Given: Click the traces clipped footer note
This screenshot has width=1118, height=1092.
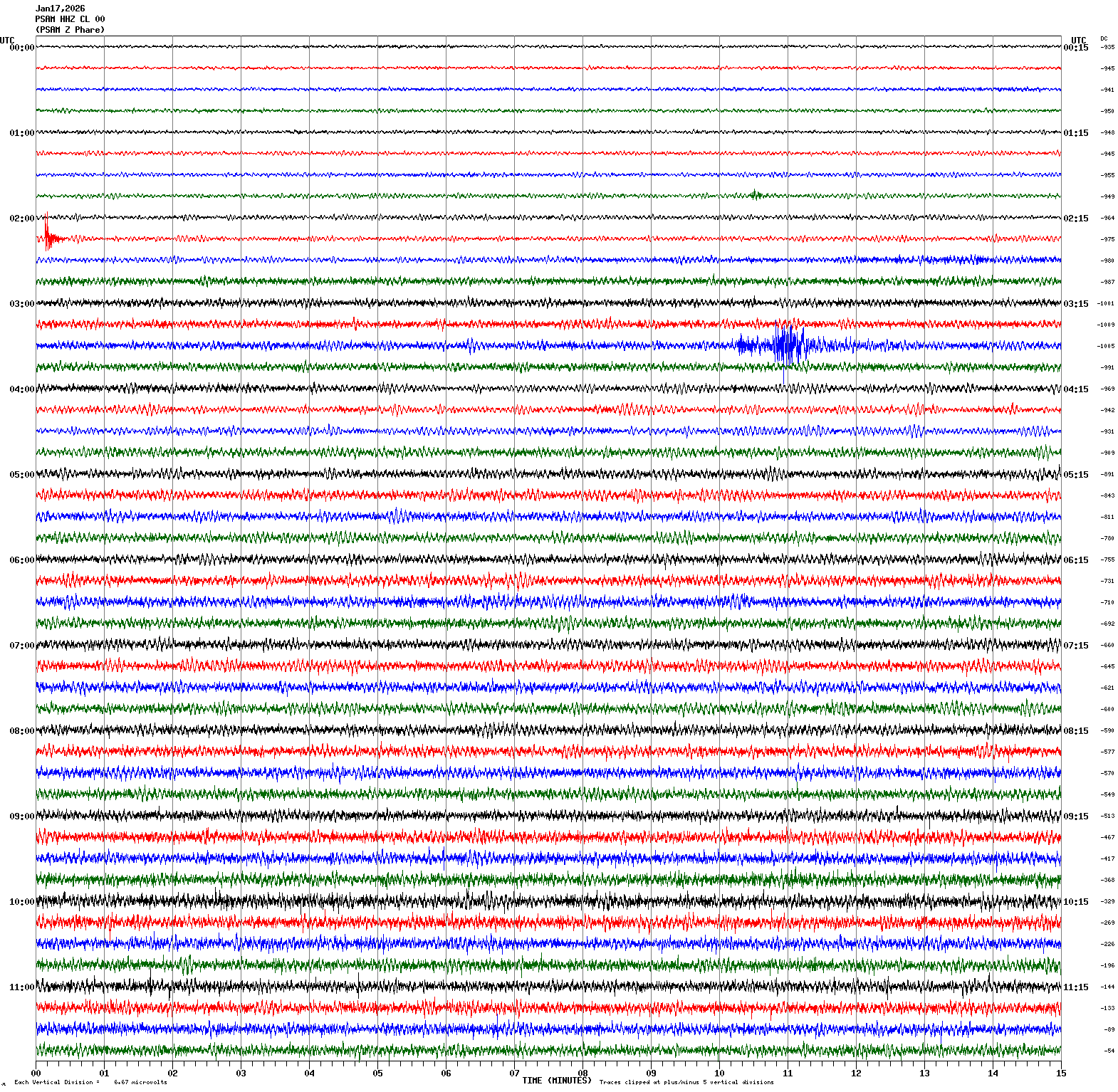Looking at the screenshot, I should 686,1082.
